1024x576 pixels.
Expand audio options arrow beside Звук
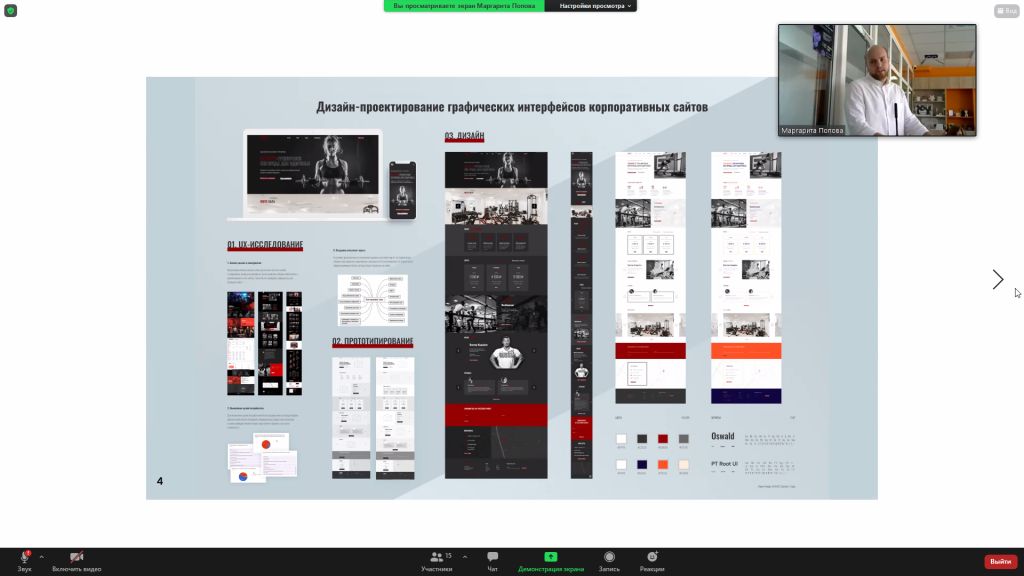[x=41, y=557]
